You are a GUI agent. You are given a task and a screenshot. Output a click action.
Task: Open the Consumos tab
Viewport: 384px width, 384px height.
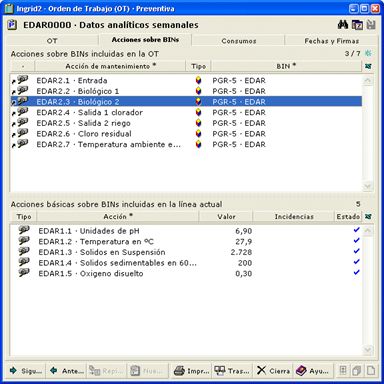pos(239,41)
